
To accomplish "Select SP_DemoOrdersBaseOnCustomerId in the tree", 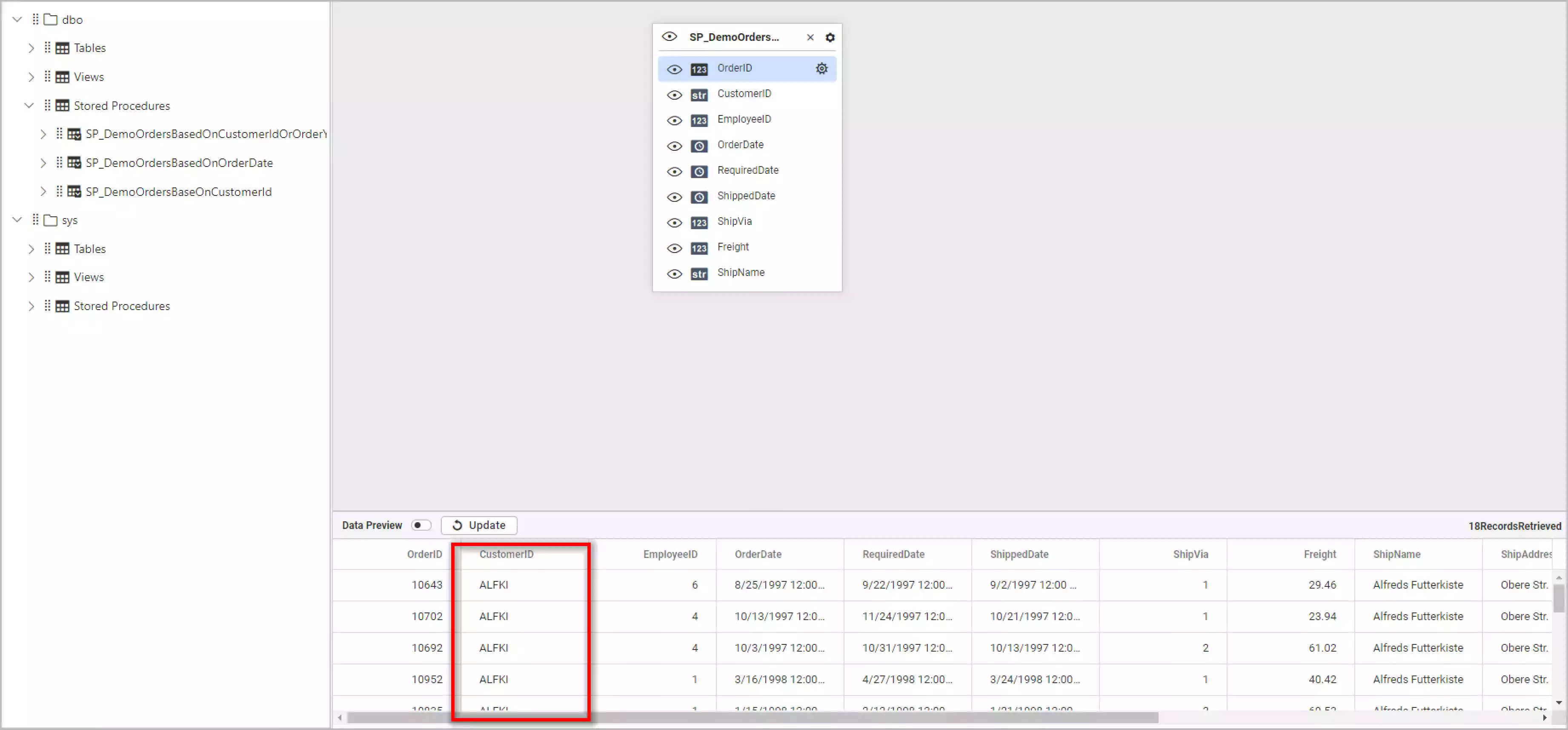I will 178,192.
